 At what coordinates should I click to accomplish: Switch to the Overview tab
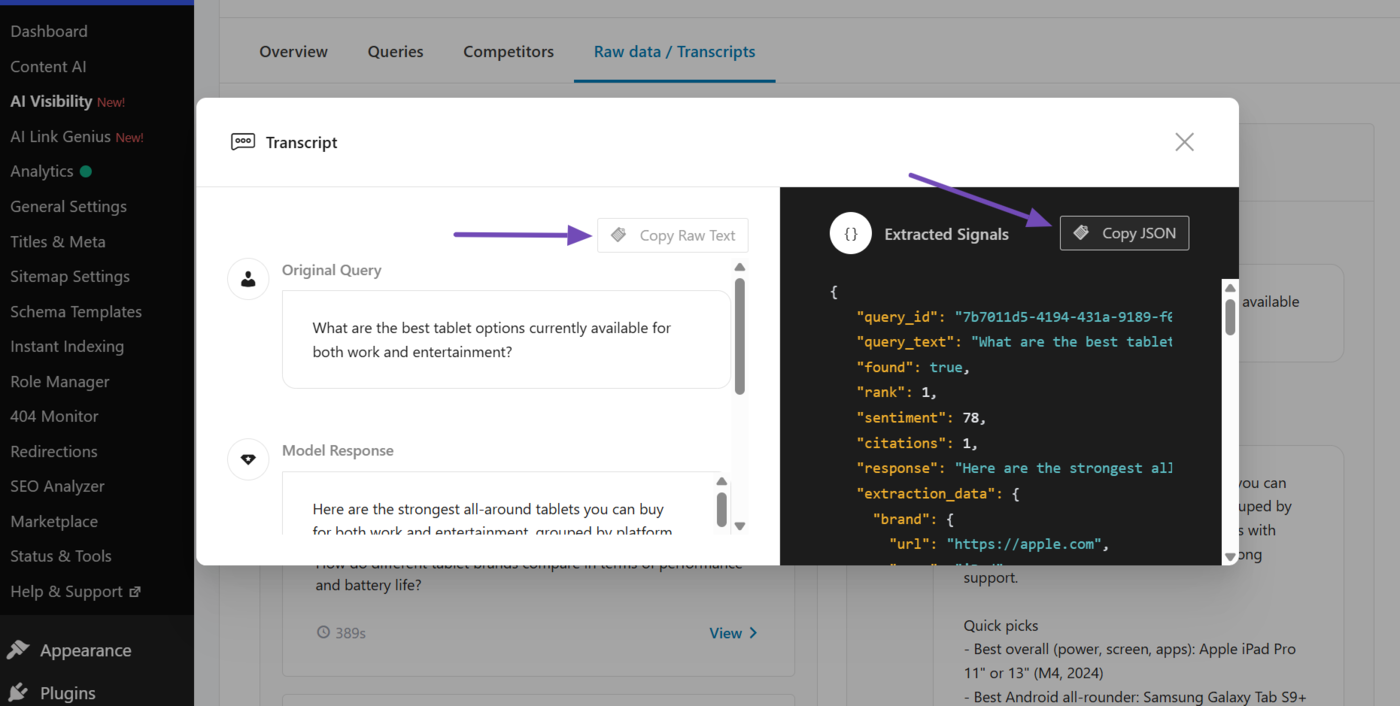click(x=293, y=51)
